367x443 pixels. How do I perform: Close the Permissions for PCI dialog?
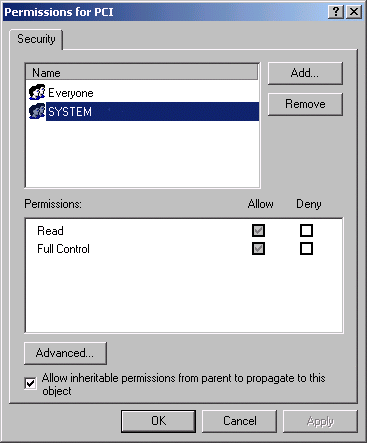coord(354,12)
